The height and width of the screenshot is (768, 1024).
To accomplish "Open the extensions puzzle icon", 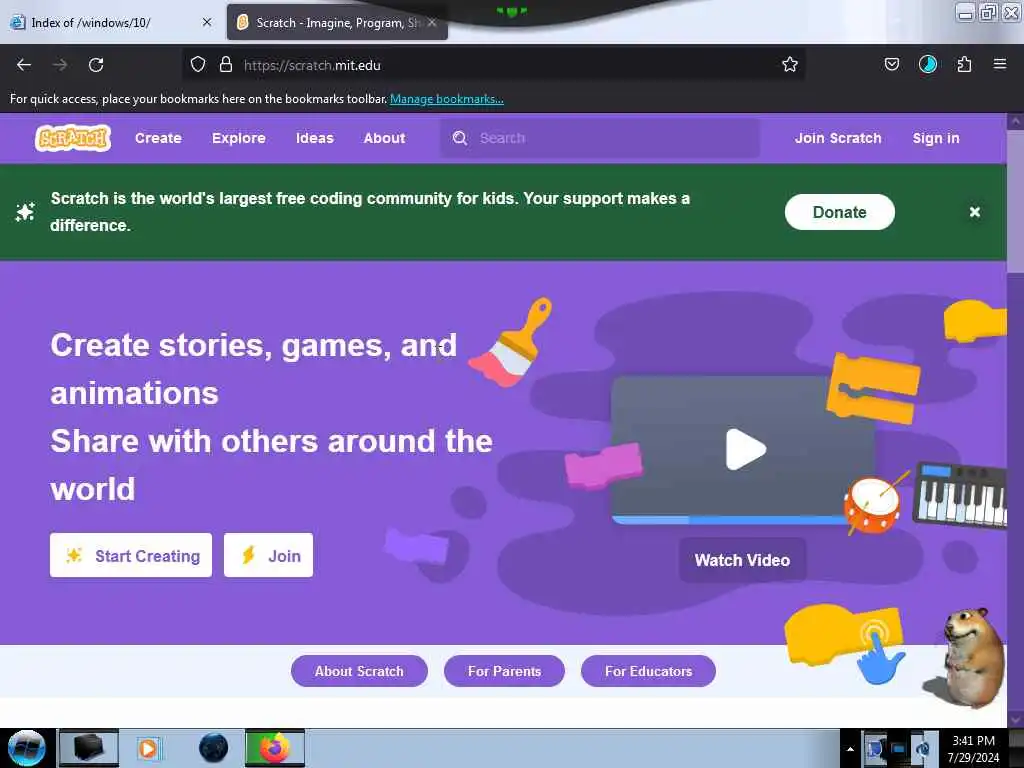I will point(964,64).
